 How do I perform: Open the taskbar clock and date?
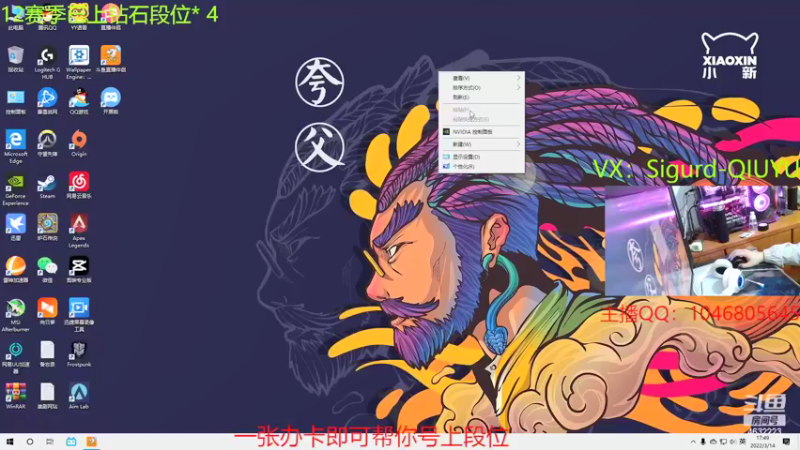763,442
